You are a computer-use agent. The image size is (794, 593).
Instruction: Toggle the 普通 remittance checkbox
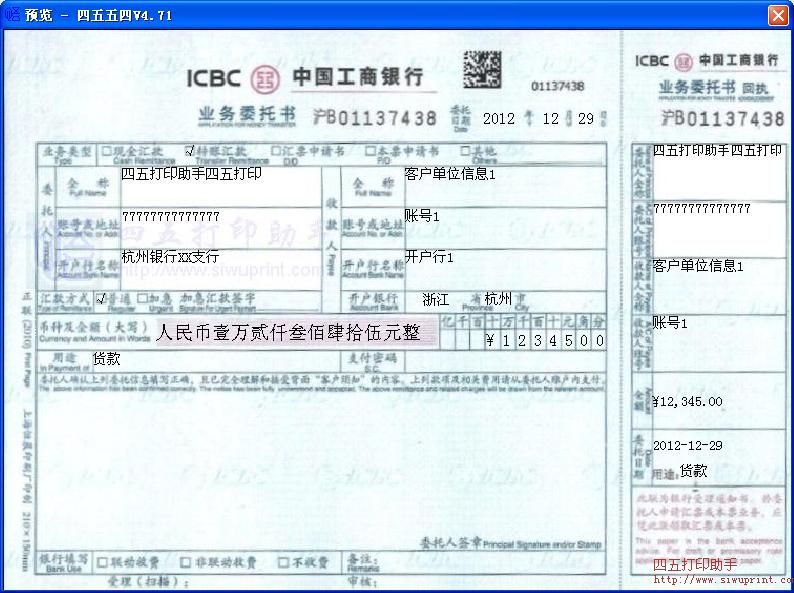100,298
